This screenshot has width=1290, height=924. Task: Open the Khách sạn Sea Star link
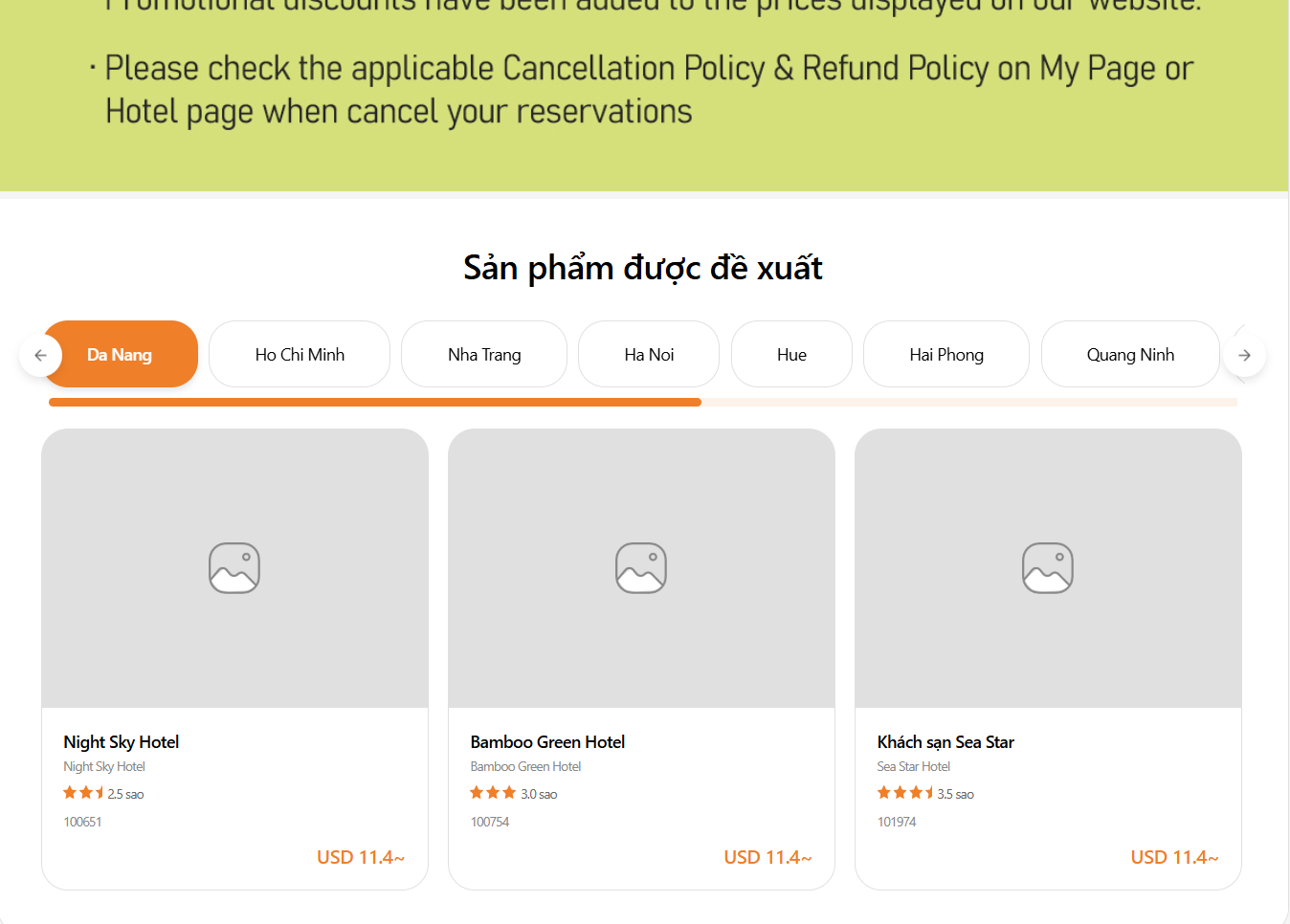pyautogui.click(x=945, y=742)
